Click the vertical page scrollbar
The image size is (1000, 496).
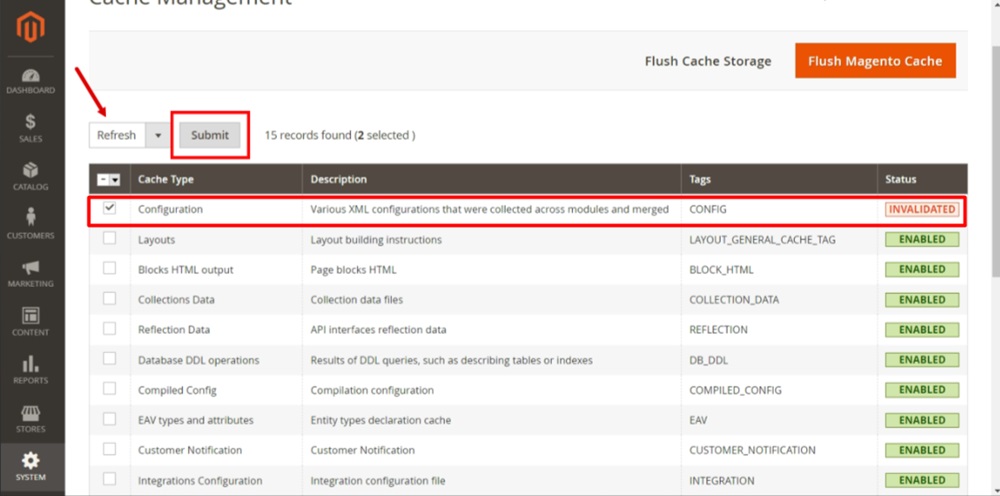click(x=993, y=200)
